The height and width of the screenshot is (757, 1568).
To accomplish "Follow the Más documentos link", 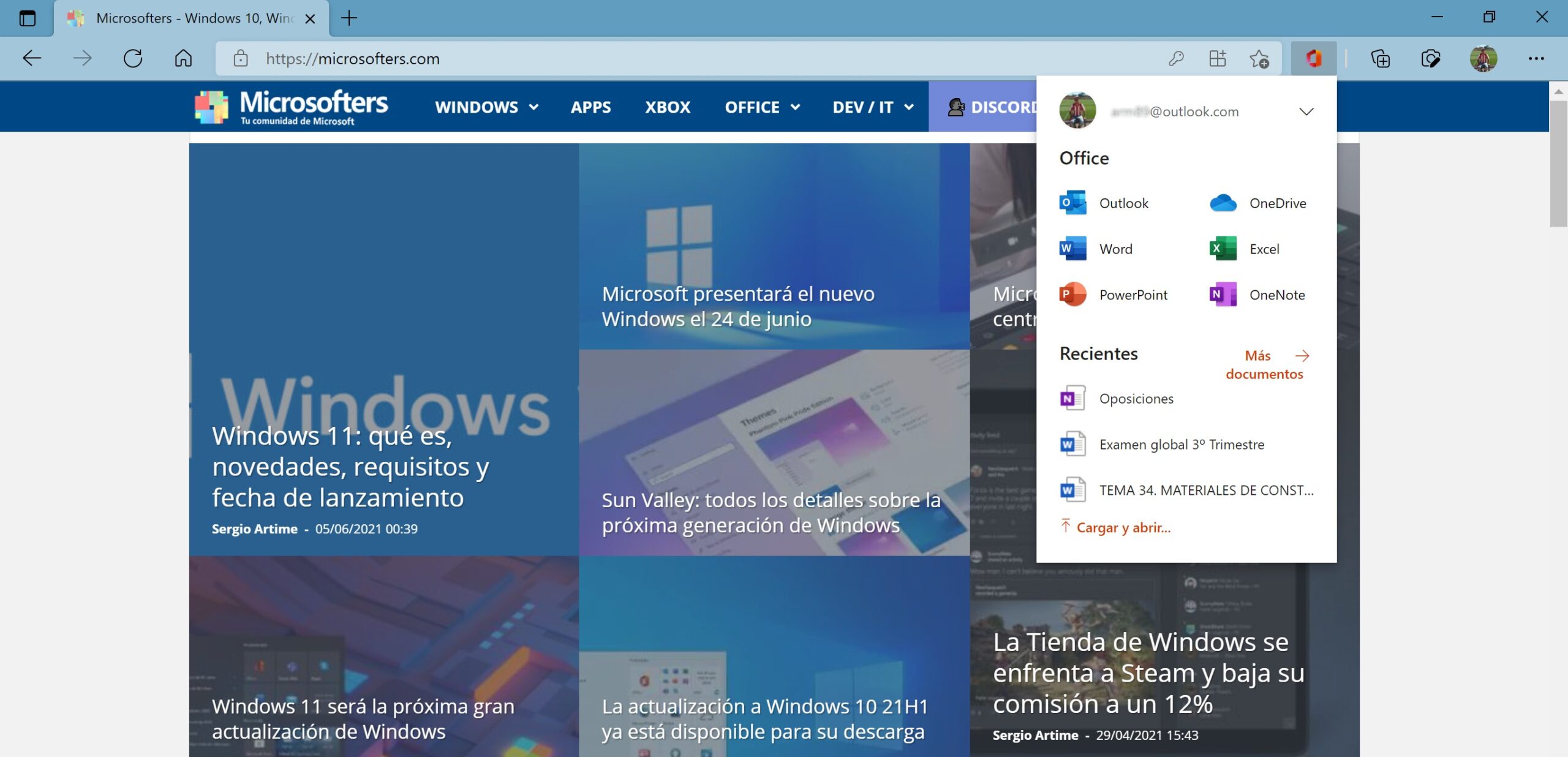I will [x=1264, y=364].
